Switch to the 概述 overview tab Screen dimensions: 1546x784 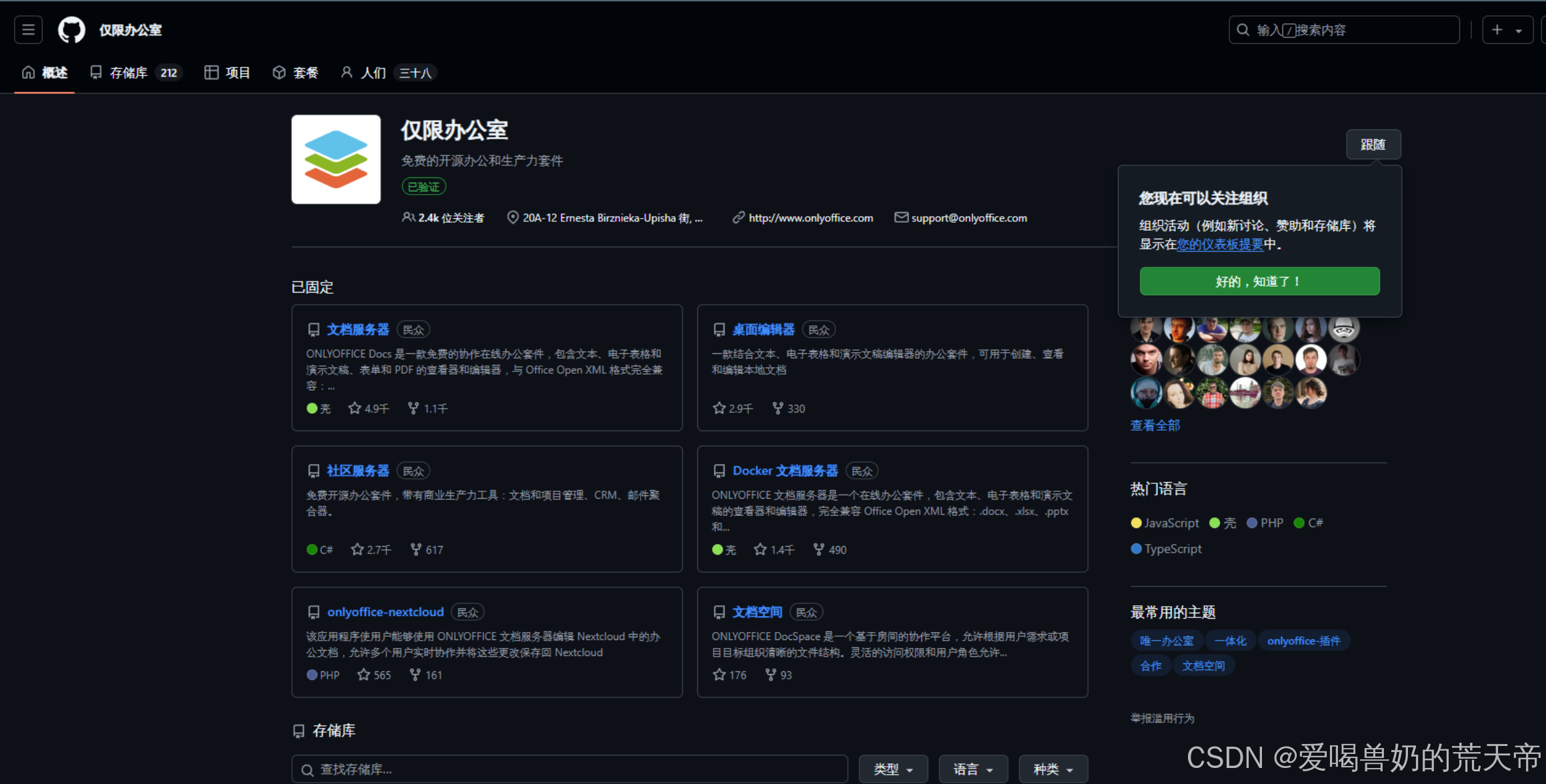point(45,73)
